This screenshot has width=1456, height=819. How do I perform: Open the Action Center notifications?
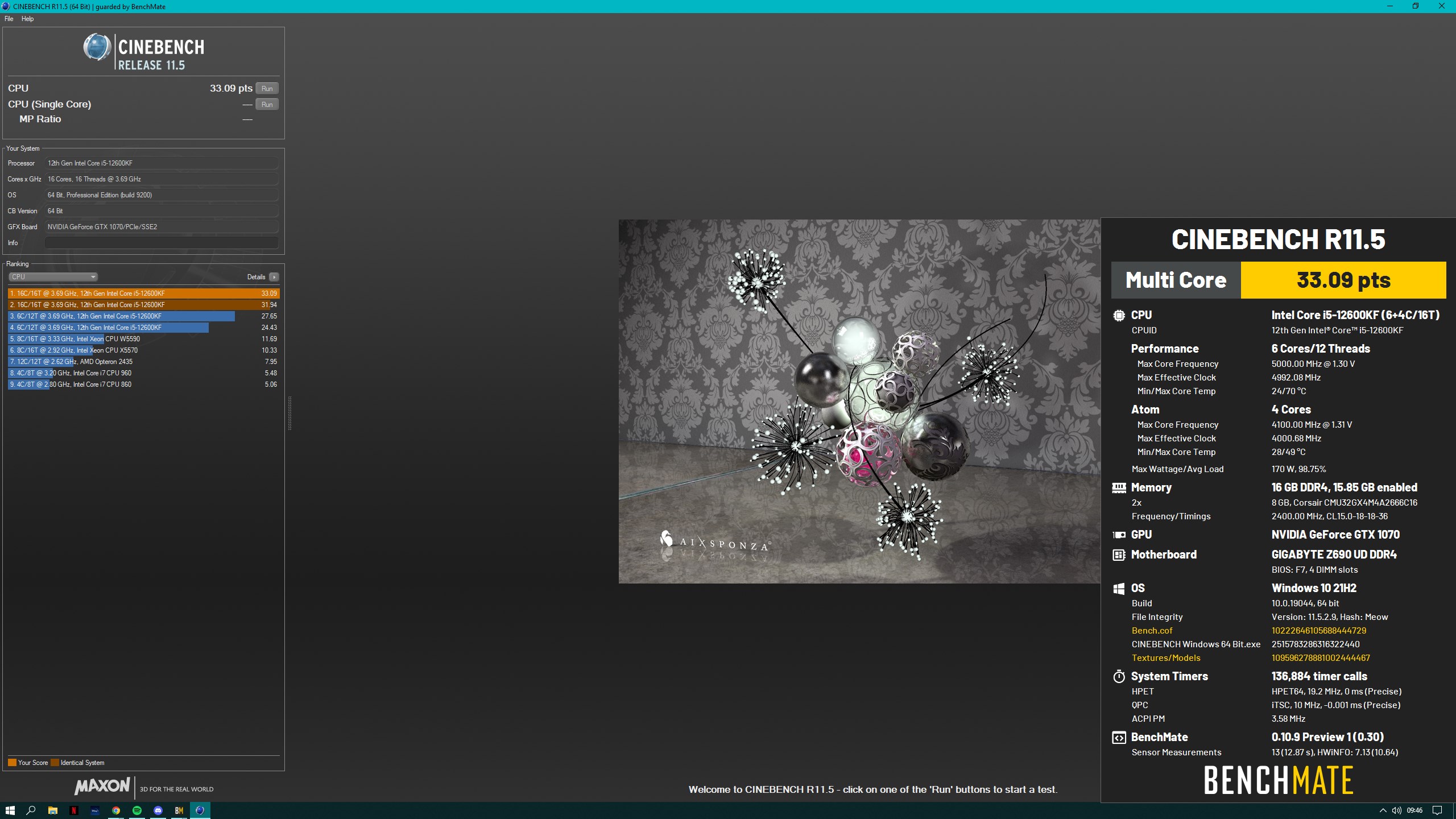[x=1437, y=810]
